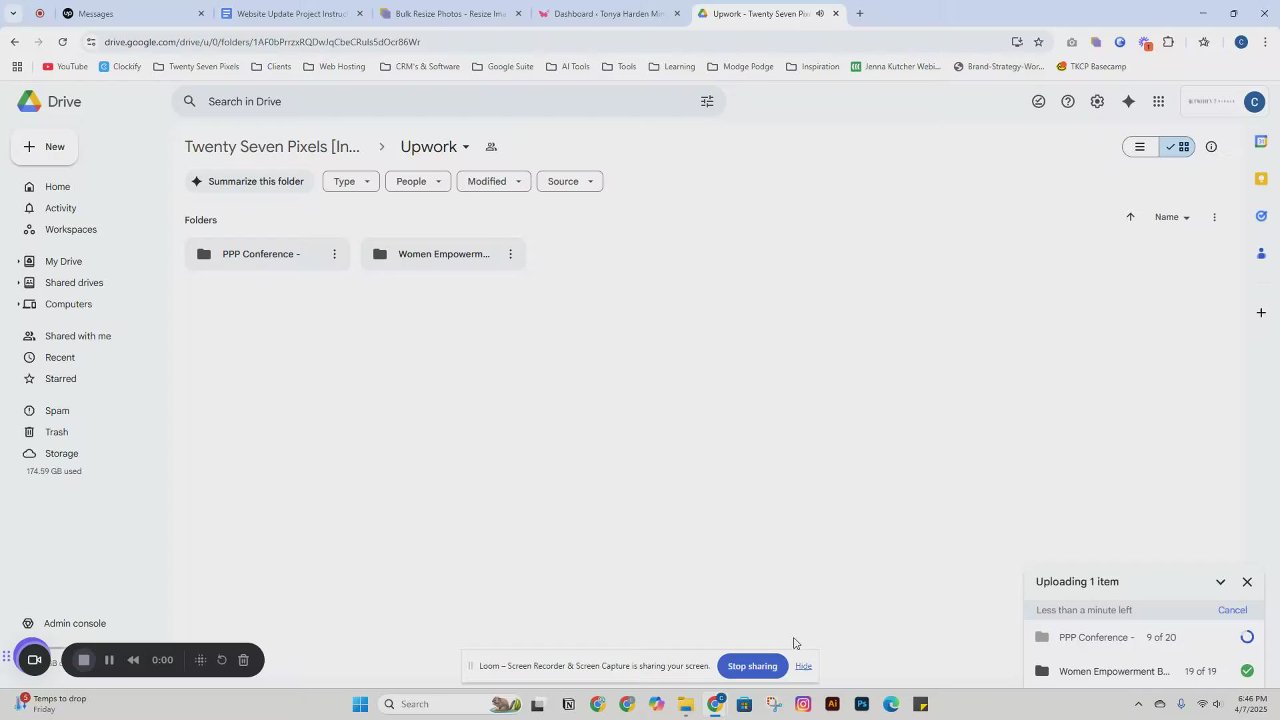Expand the Type filter dropdown
Image resolution: width=1280 pixels, height=720 pixels.
coord(351,181)
